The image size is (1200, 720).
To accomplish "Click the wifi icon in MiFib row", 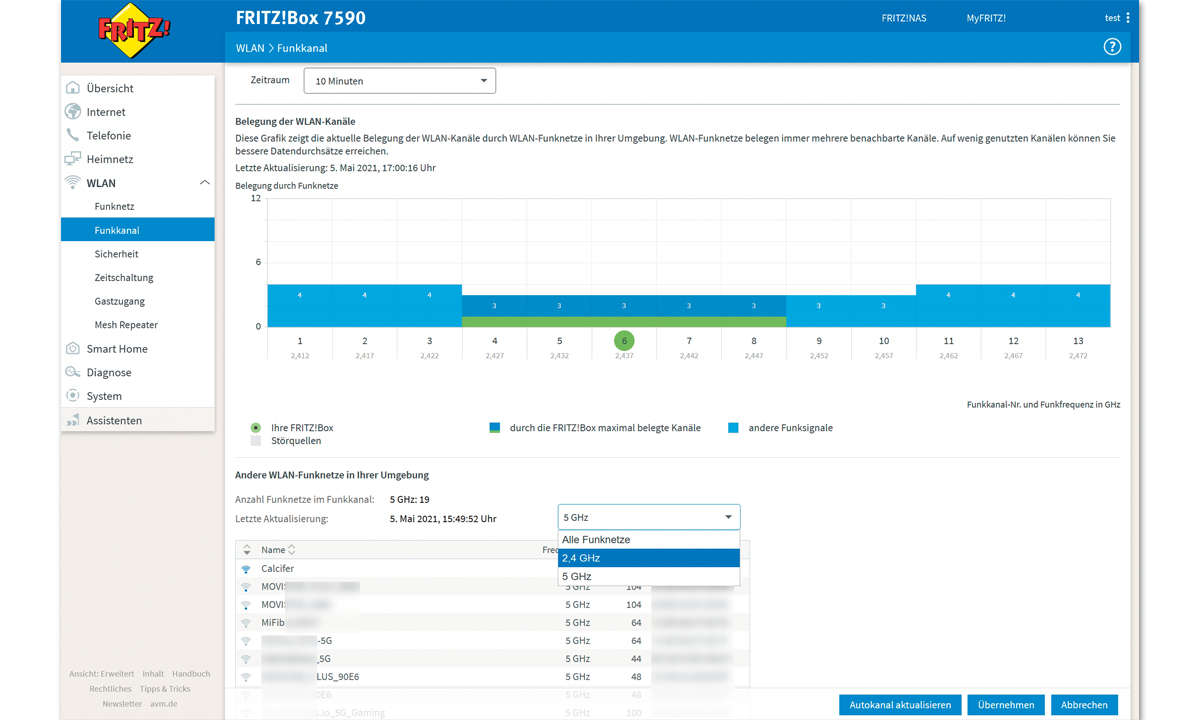I will (246, 622).
